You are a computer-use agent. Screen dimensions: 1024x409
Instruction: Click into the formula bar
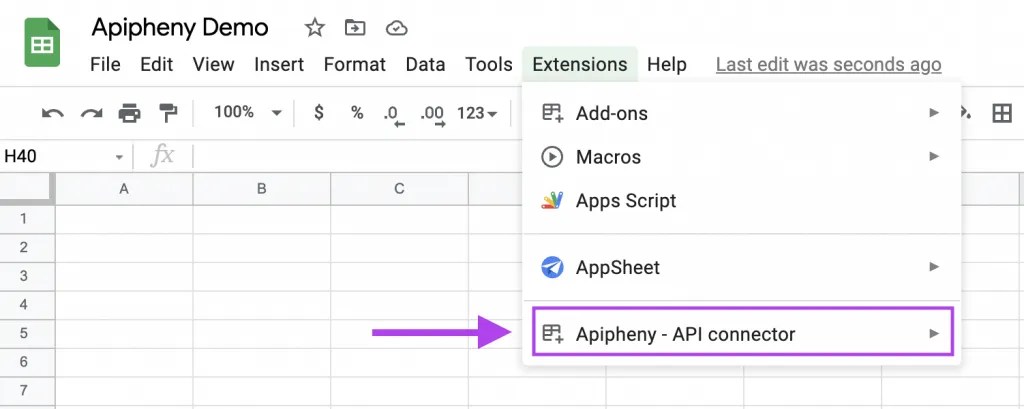(356, 157)
